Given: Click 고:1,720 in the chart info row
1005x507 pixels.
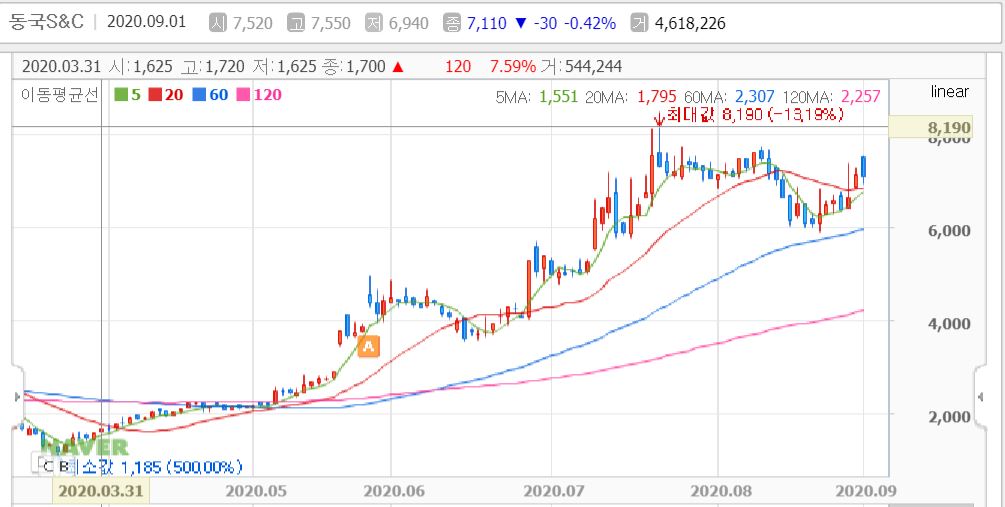Looking at the screenshot, I should (215, 66).
